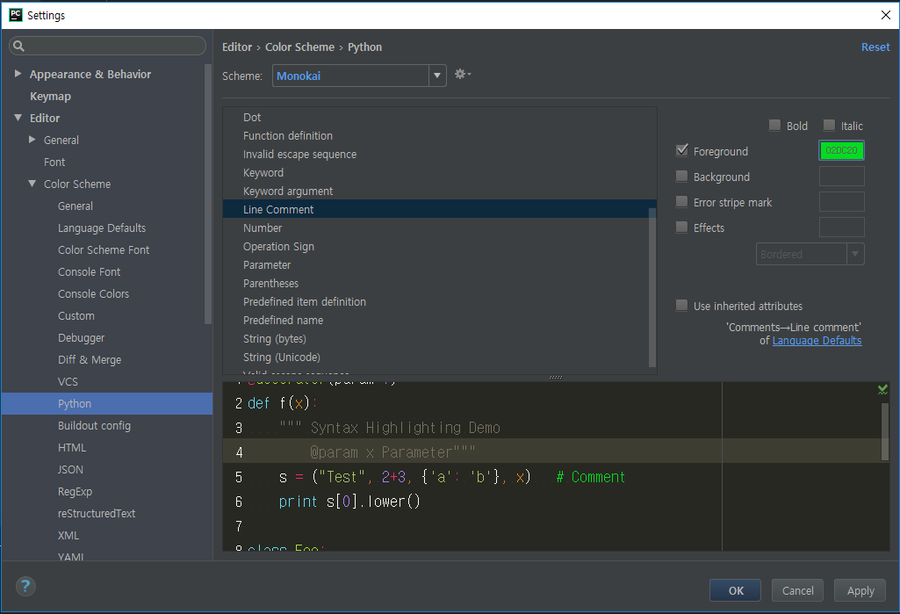
Task: Select Buildout config page
Action: click(x=94, y=426)
